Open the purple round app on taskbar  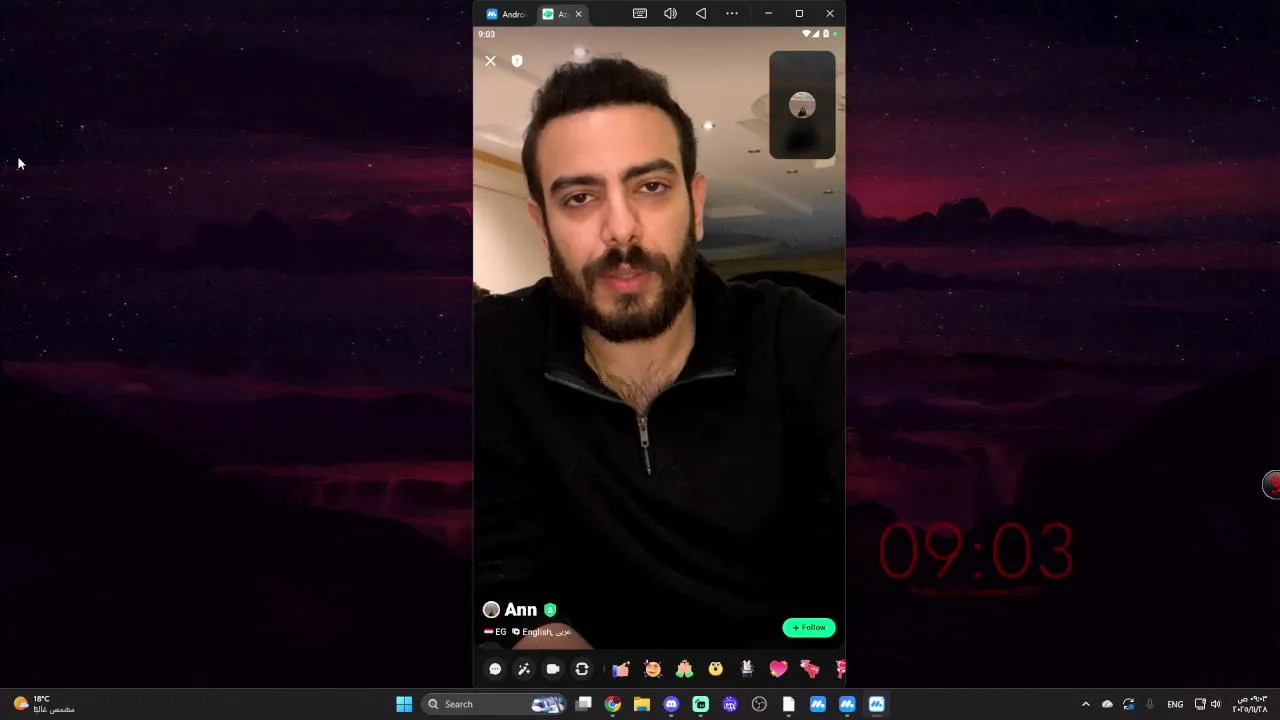730,704
